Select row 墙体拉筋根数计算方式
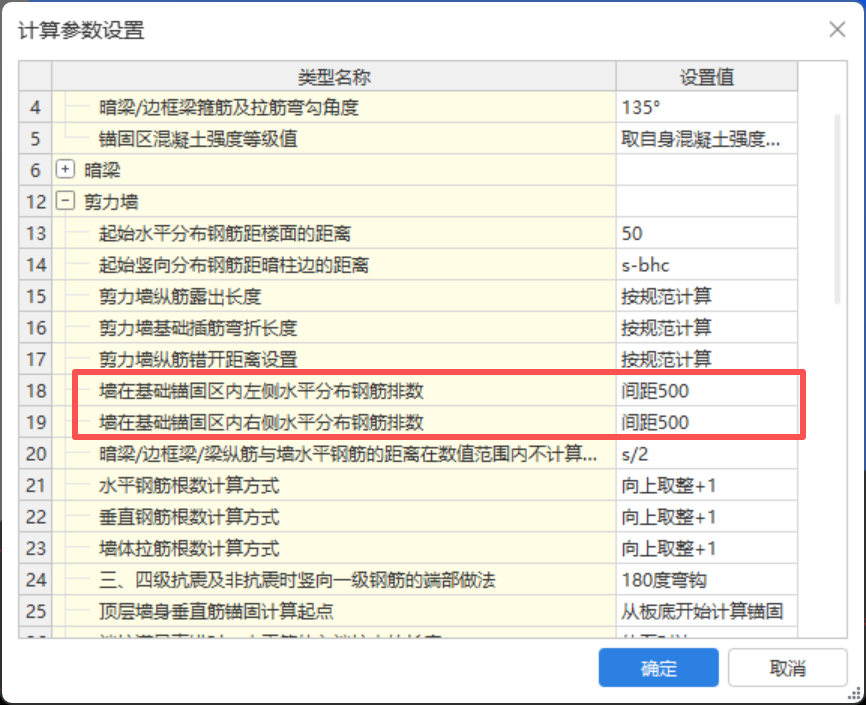866x705 pixels. (334, 548)
